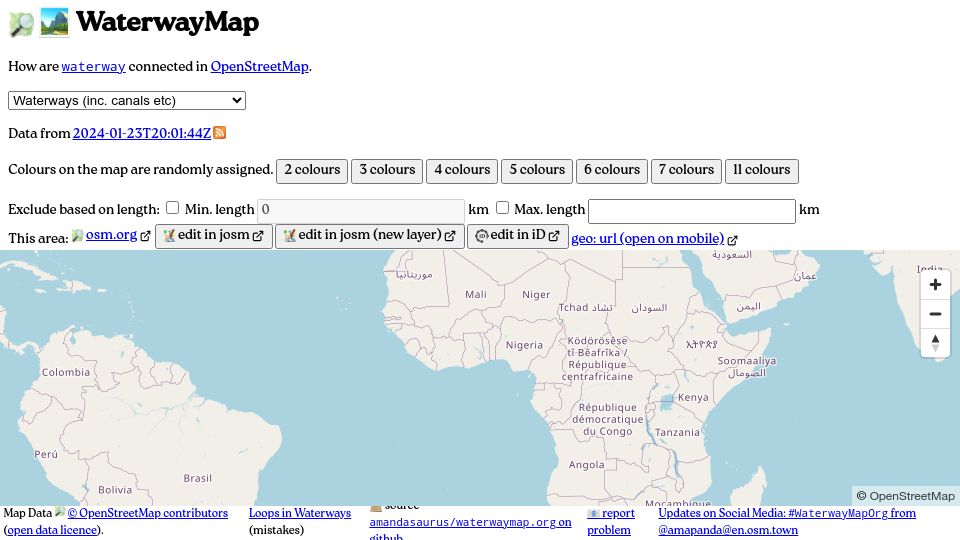Click the Colombia label on the map
The height and width of the screenshot is (540, 960).
pyautogui.click(x=66, y=372)
